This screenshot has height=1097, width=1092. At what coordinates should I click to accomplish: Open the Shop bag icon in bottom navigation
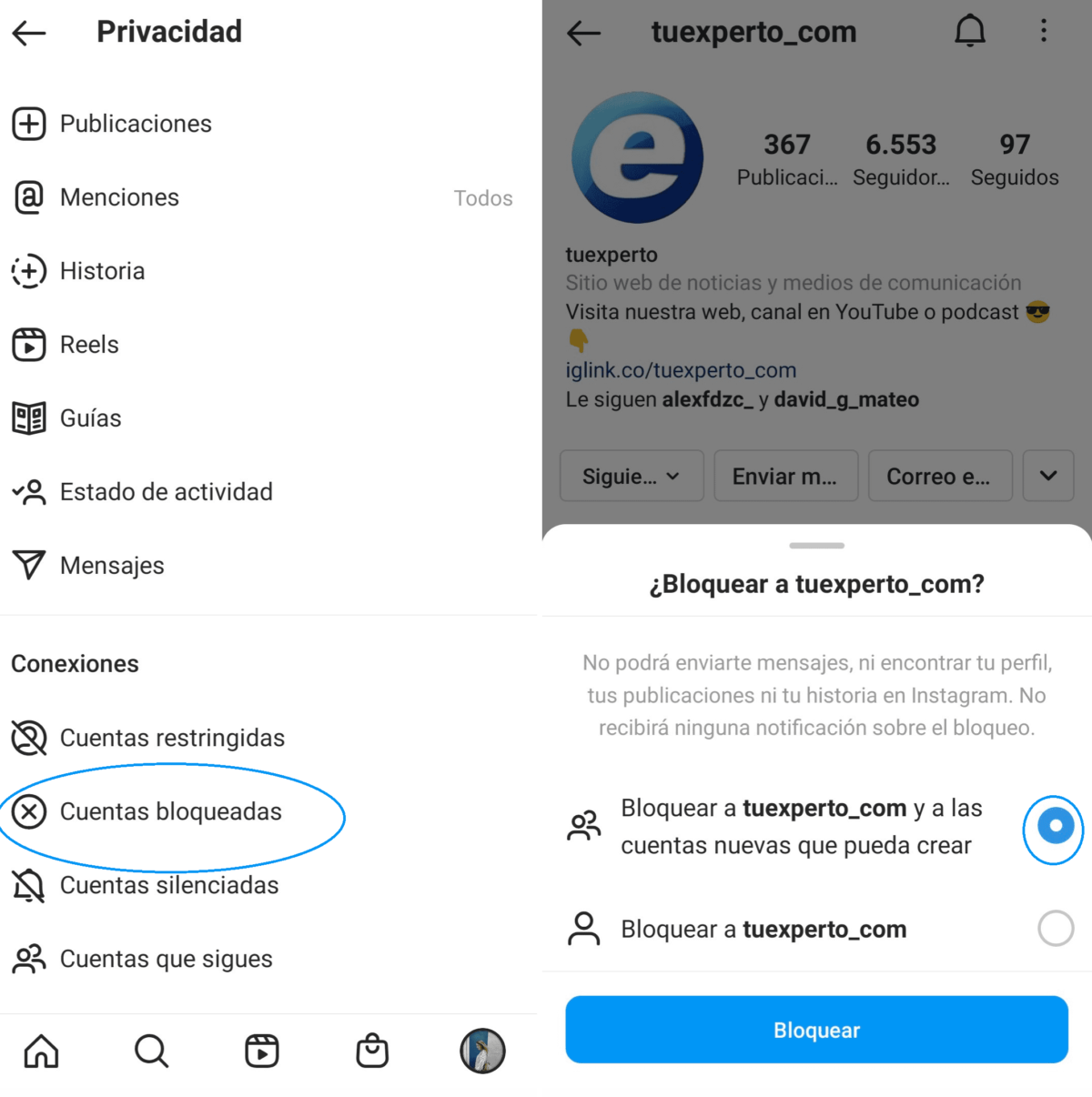[x=372, y=1051]
